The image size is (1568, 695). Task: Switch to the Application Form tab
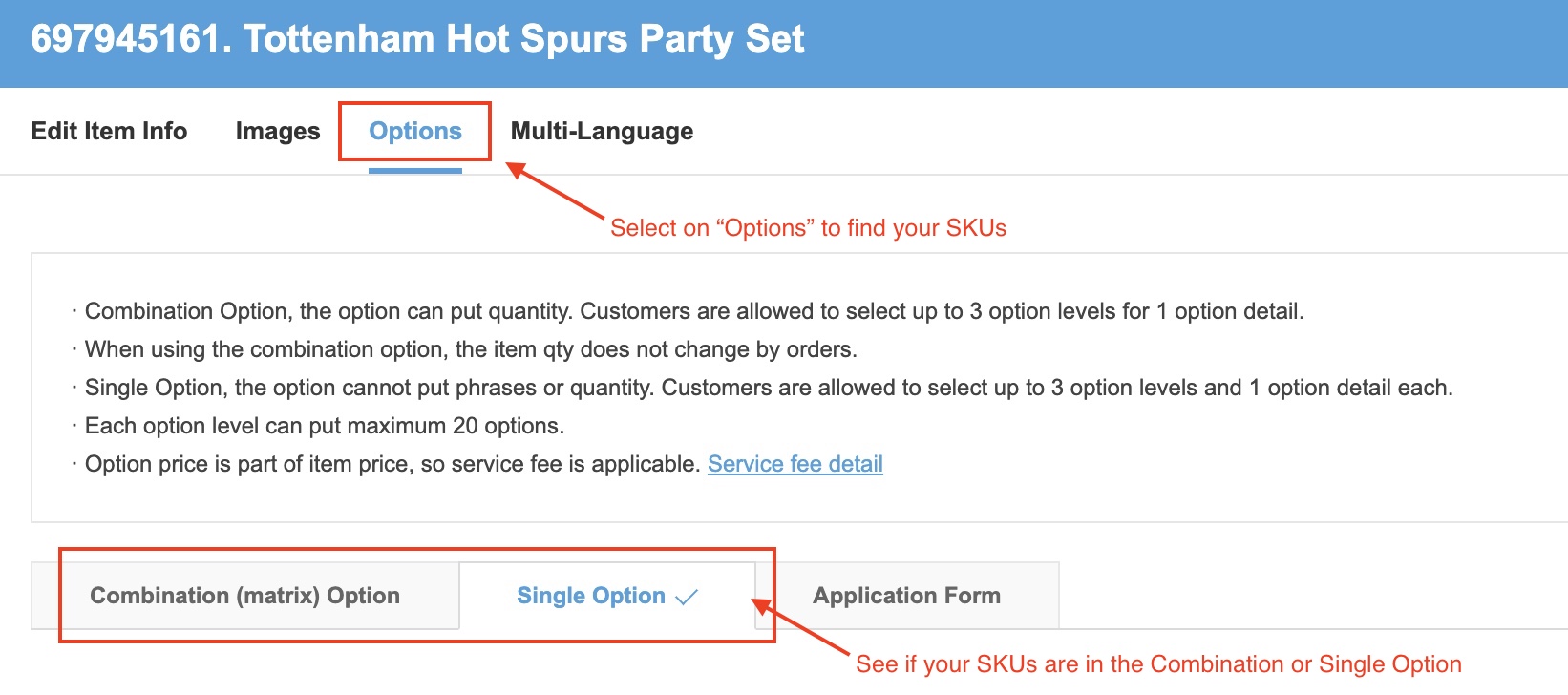click(906, 596)
